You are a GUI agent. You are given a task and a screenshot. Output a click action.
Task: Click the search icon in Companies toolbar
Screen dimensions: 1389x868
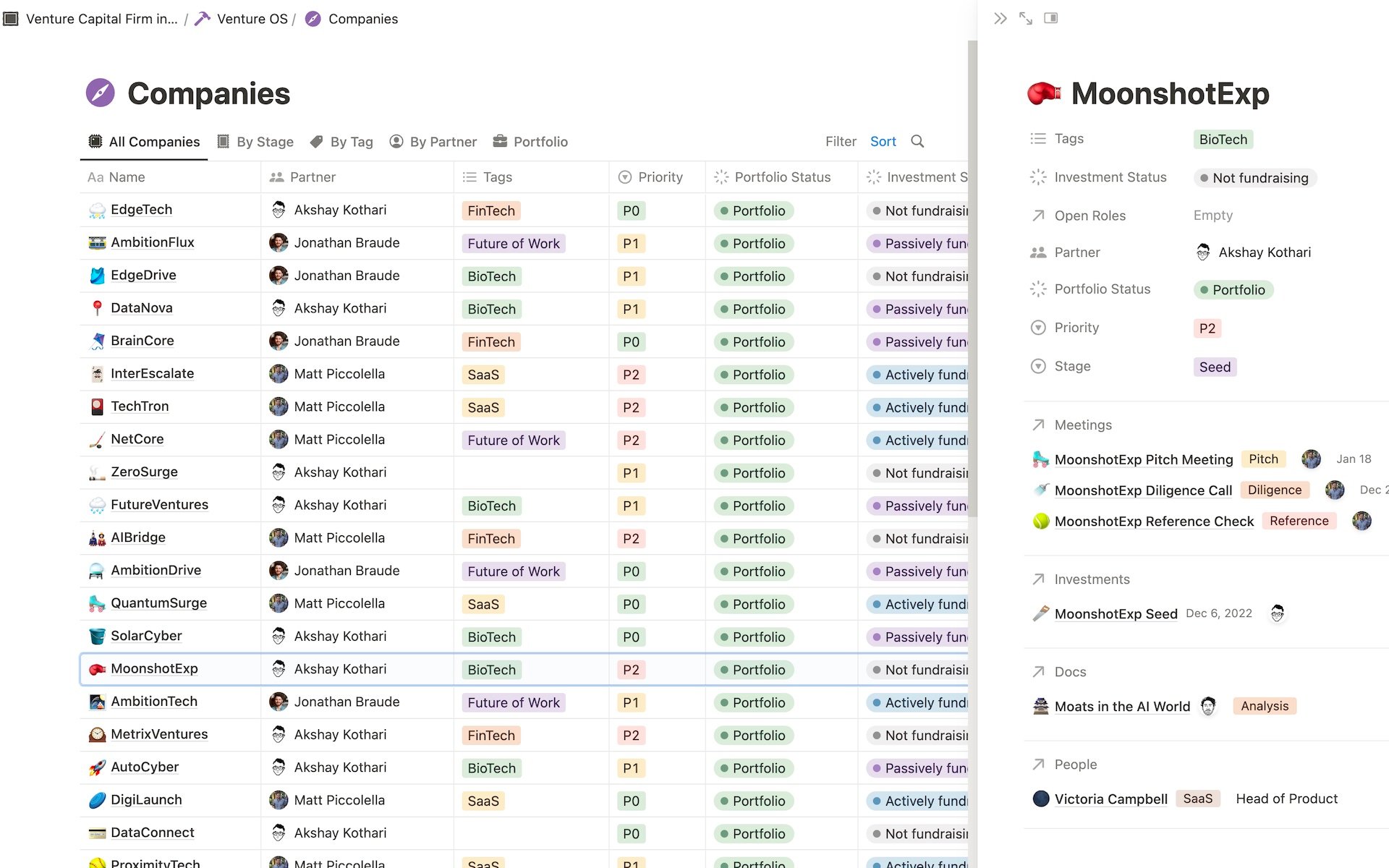[x=917, y=141]
